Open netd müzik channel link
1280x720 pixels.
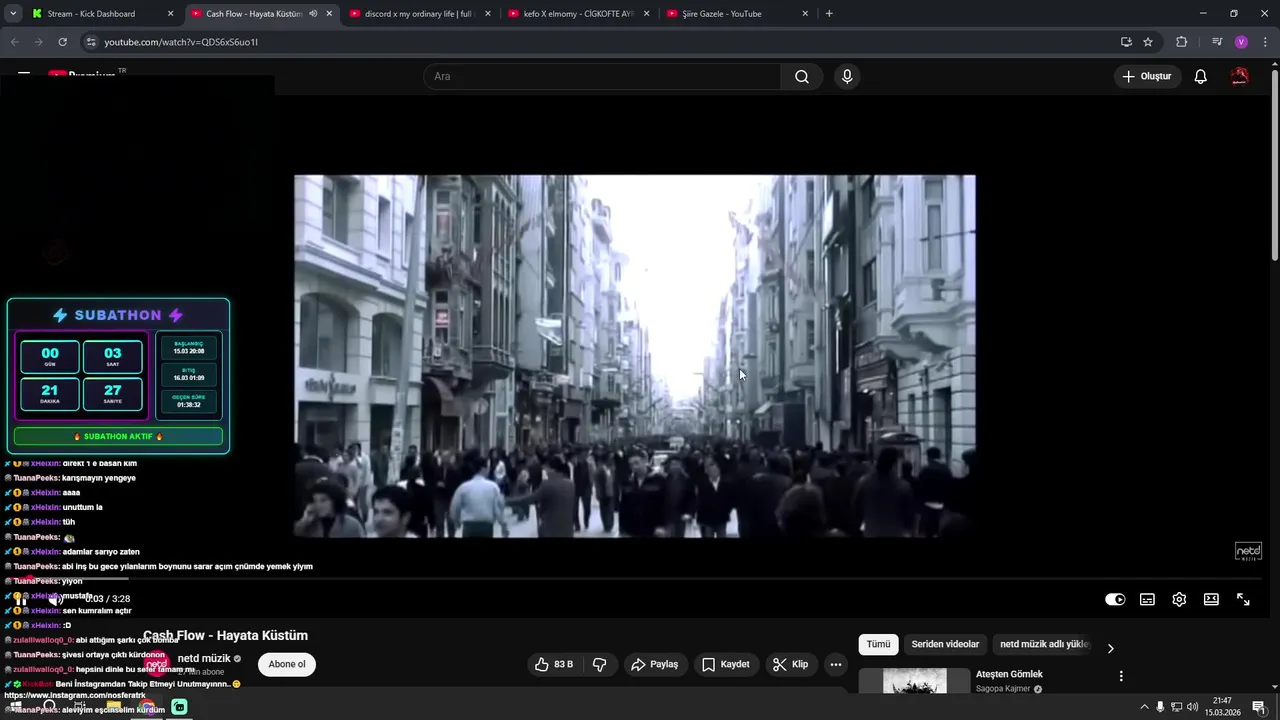pos(204,658)
